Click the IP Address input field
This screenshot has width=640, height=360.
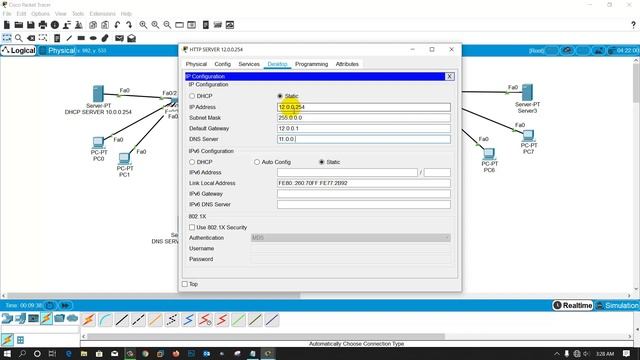coord(364,107)
